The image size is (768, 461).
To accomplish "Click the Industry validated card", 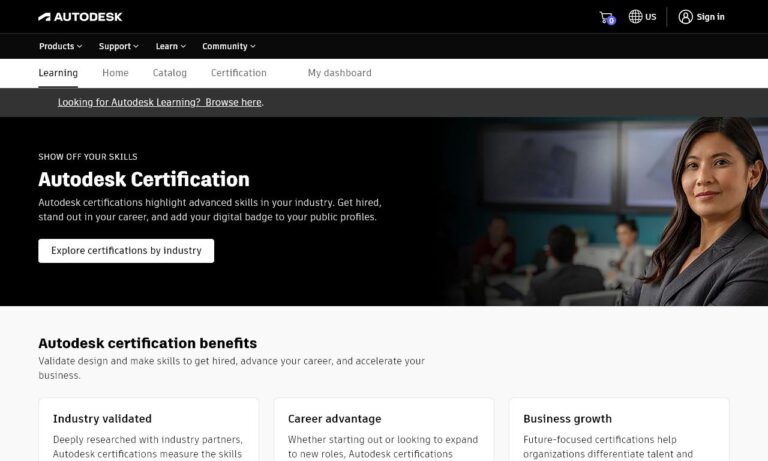I will click(x=148, y=430).
